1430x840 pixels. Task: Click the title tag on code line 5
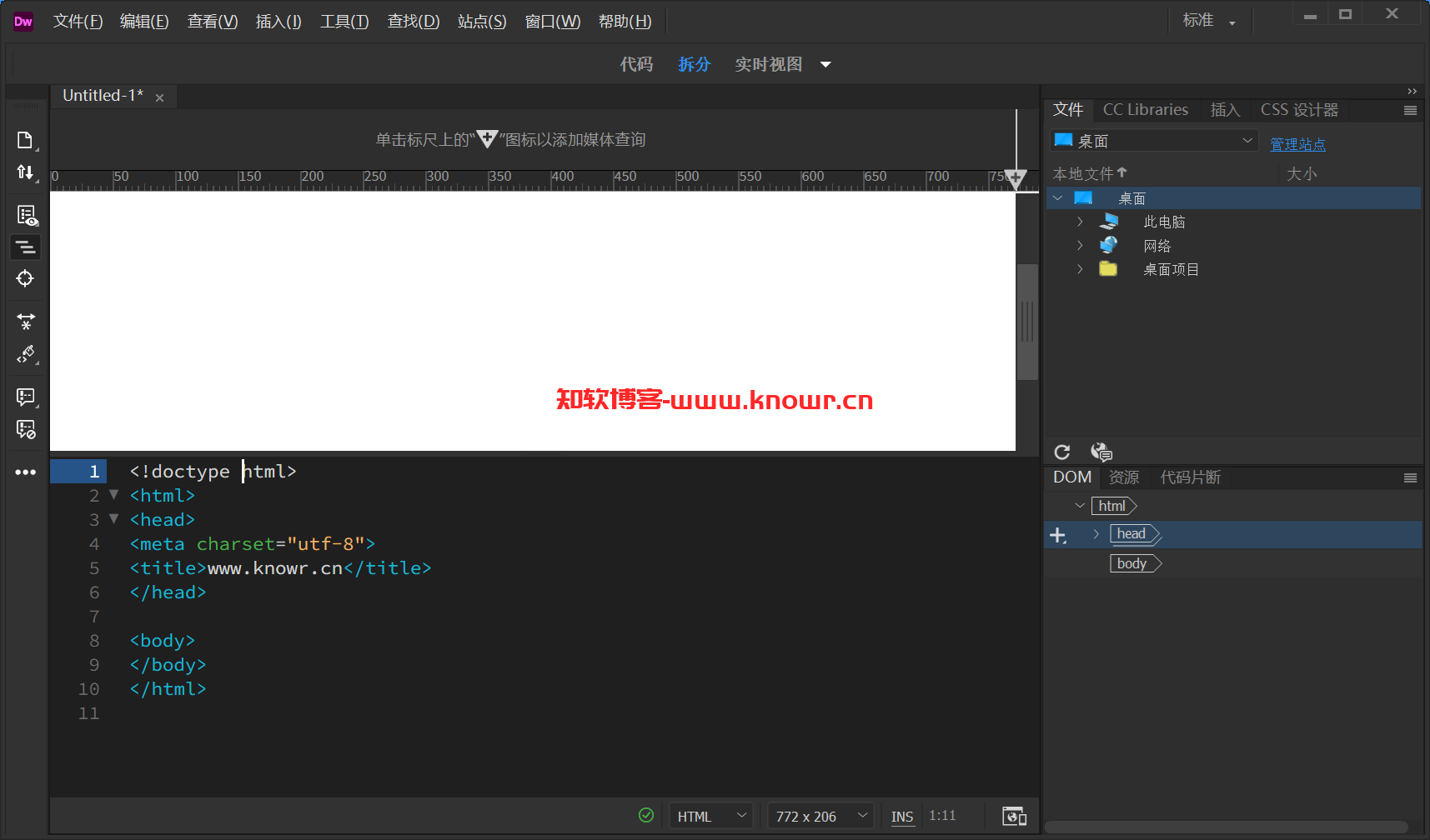coord(280,567)
